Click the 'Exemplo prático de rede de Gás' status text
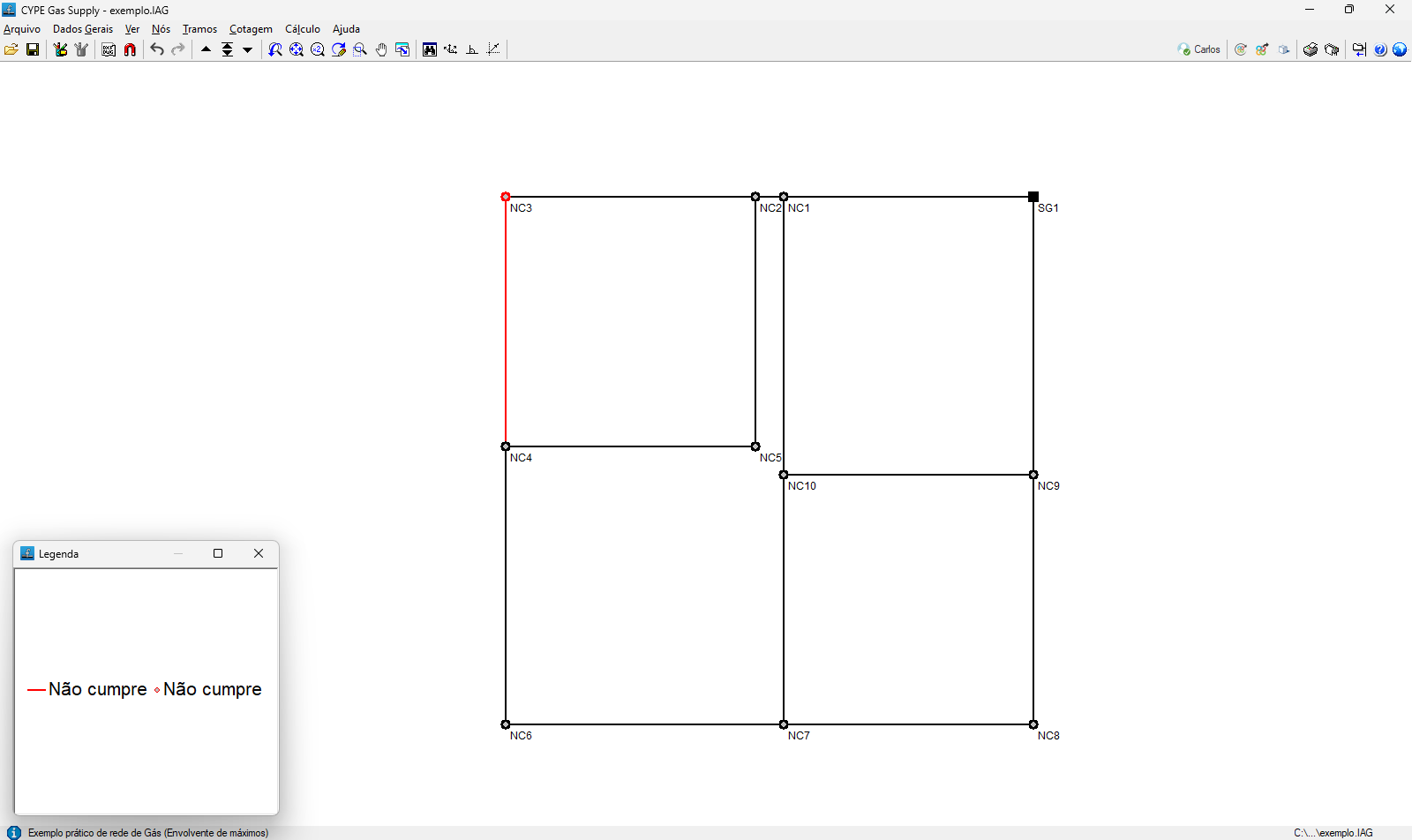1412x840 pixels. coord(148,833)
